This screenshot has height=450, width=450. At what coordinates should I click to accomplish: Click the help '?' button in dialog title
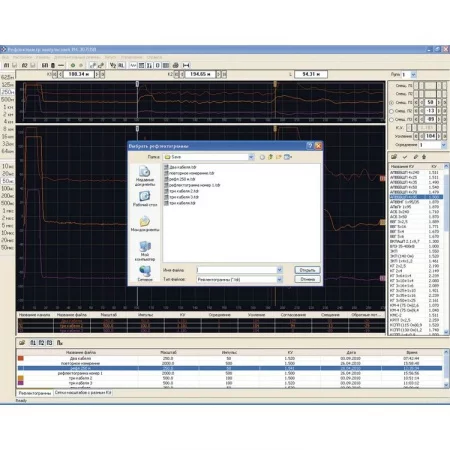310,146
